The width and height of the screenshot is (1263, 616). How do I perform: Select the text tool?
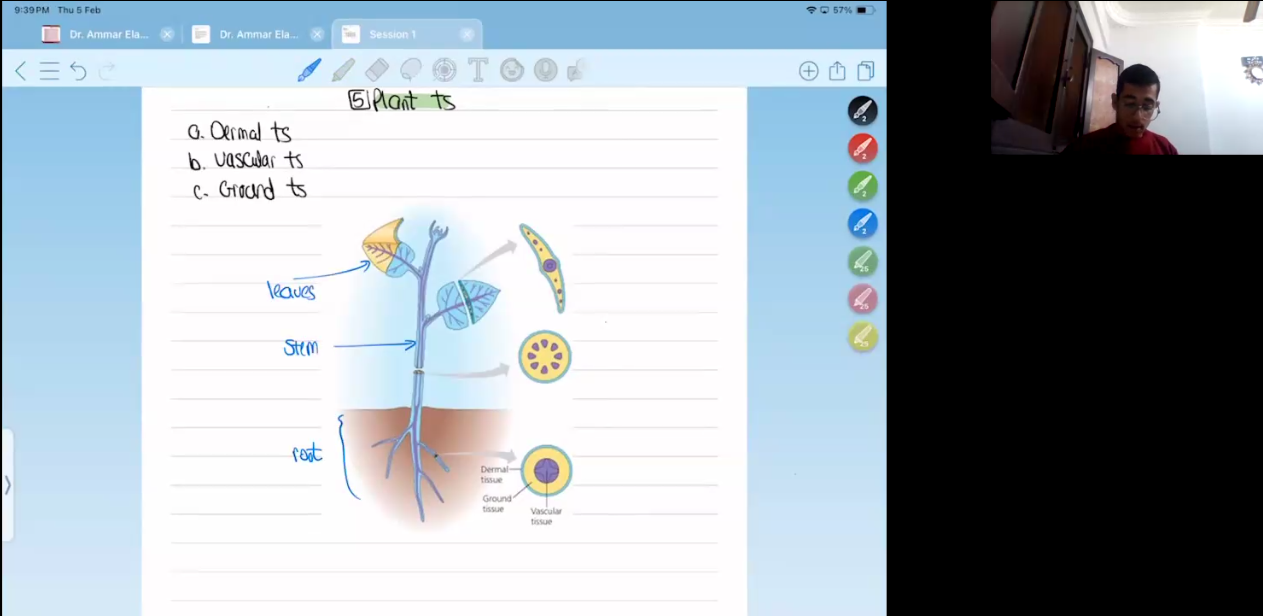click(x=478, y=70)
